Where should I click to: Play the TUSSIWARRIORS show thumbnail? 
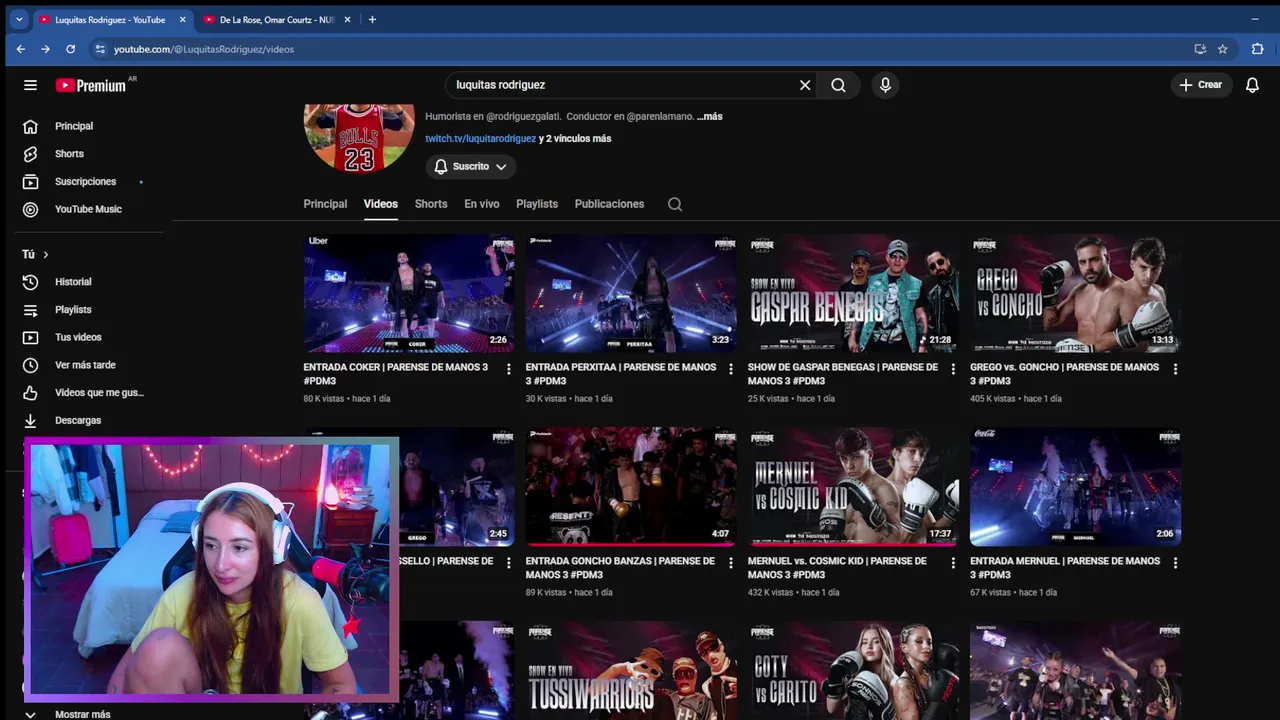point(631,671)
